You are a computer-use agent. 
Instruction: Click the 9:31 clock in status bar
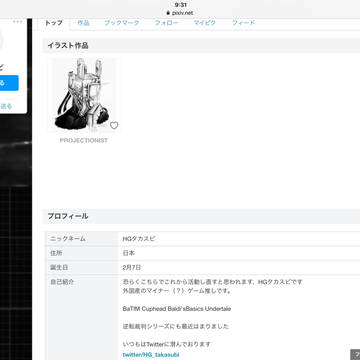click(x=180, y=5)
